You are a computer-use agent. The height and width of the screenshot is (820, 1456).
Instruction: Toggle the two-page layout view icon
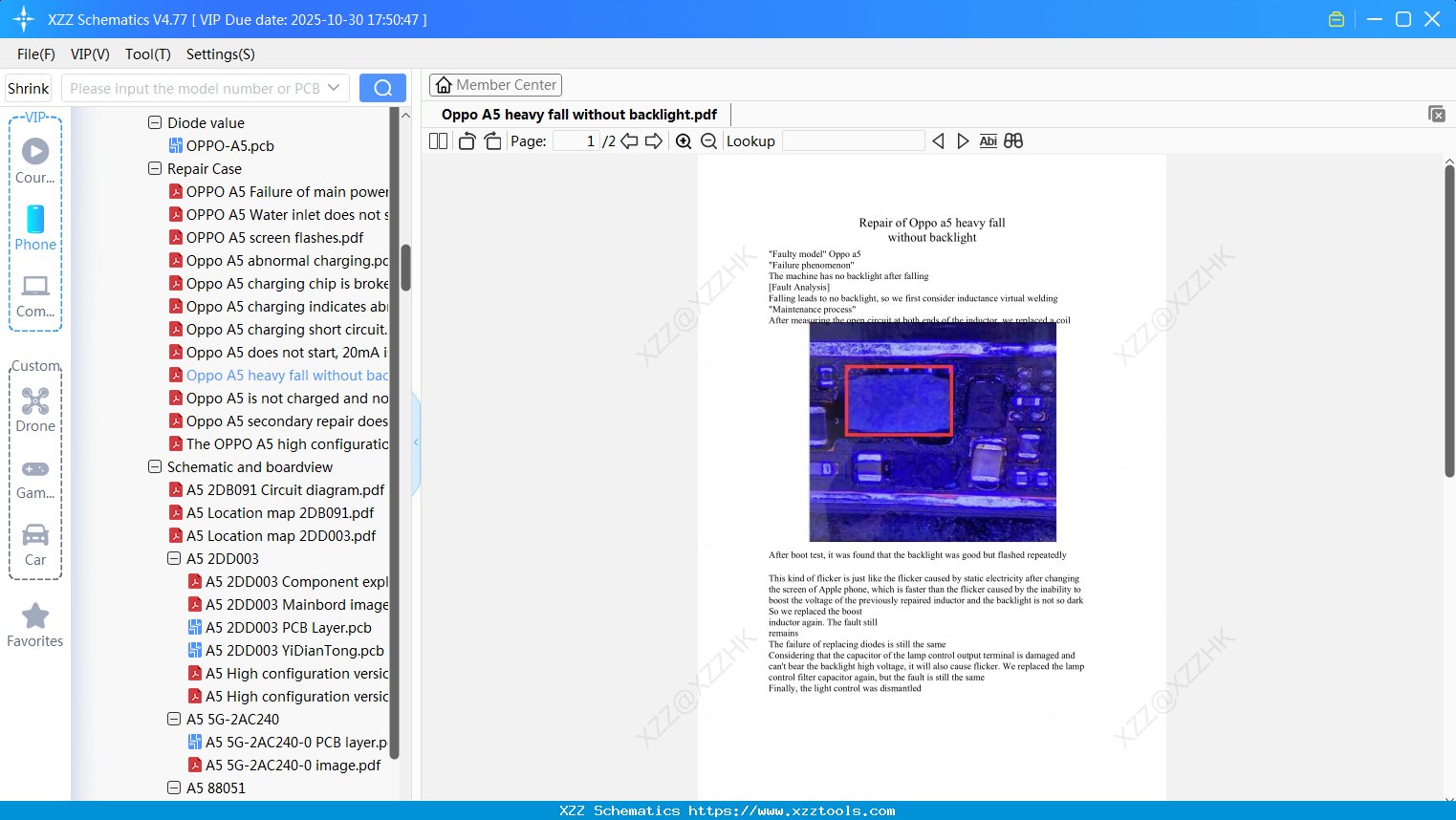(438, 141)
